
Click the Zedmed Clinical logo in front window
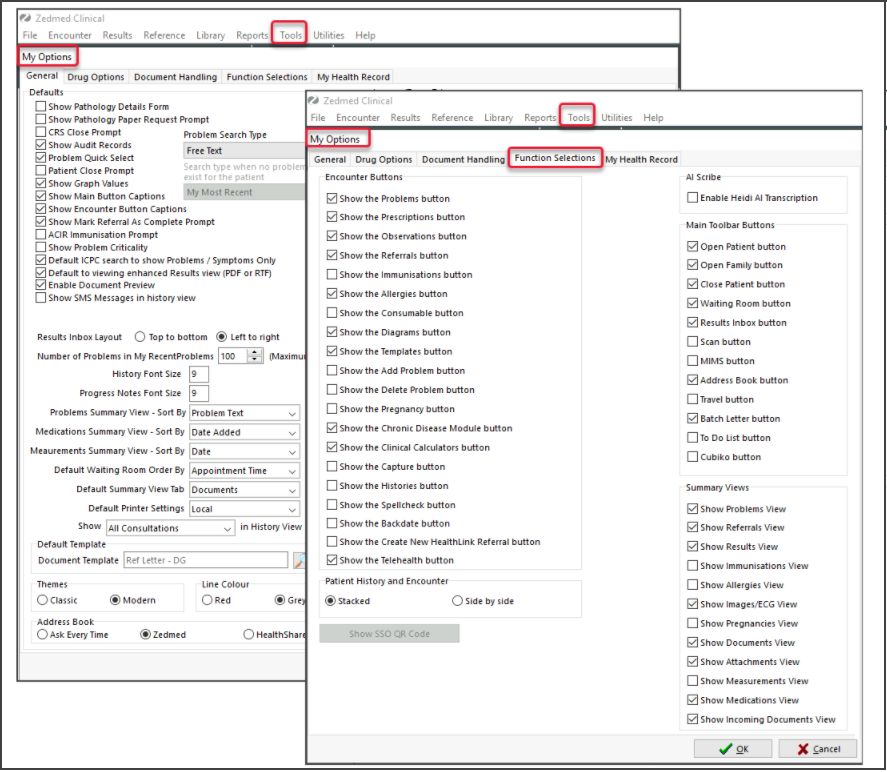[x=313, y=100]
